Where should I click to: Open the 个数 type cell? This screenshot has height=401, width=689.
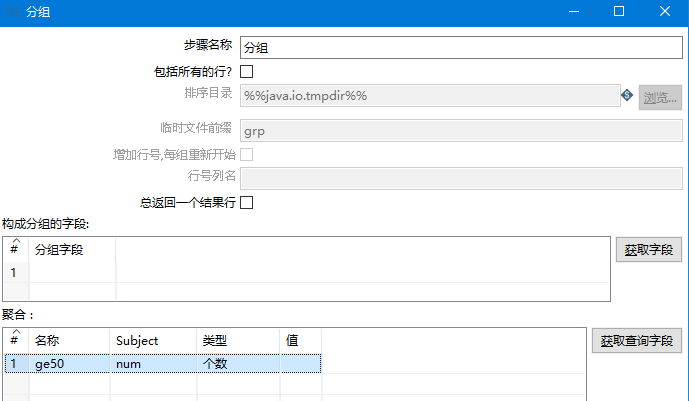238,364
